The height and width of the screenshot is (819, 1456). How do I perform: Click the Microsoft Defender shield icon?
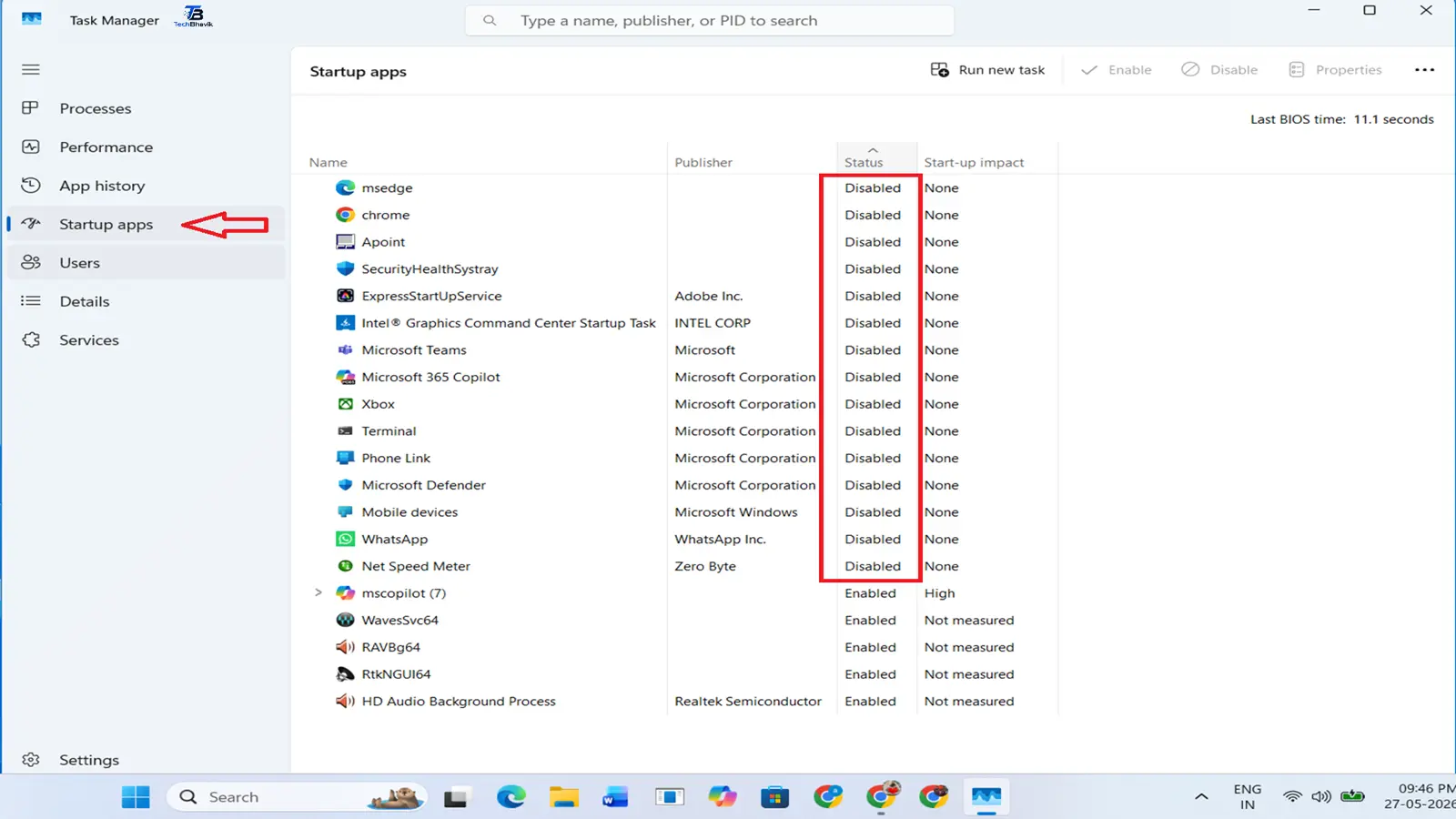click(x=345, y=485)
